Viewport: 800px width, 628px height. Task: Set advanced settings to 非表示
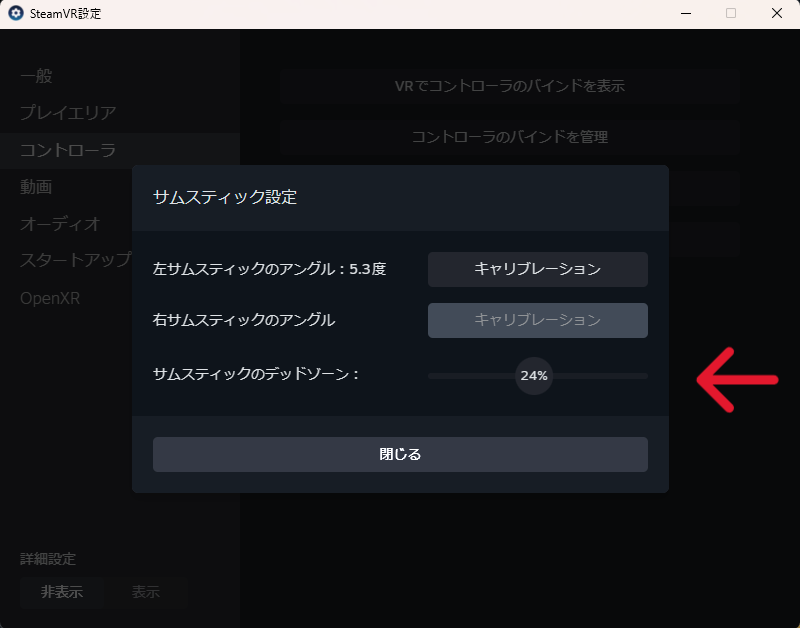coord(62,592)
